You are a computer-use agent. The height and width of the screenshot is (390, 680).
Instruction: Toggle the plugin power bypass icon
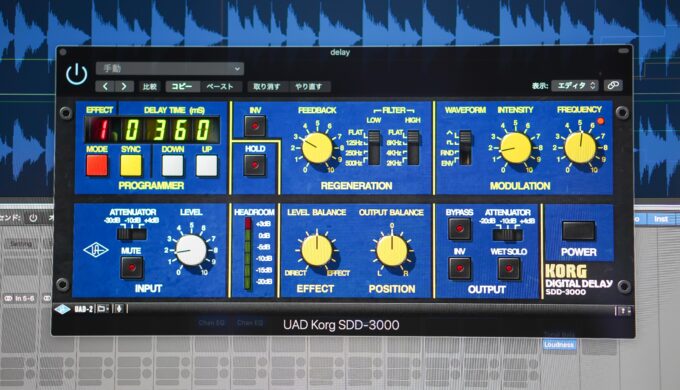click(77, 74)
